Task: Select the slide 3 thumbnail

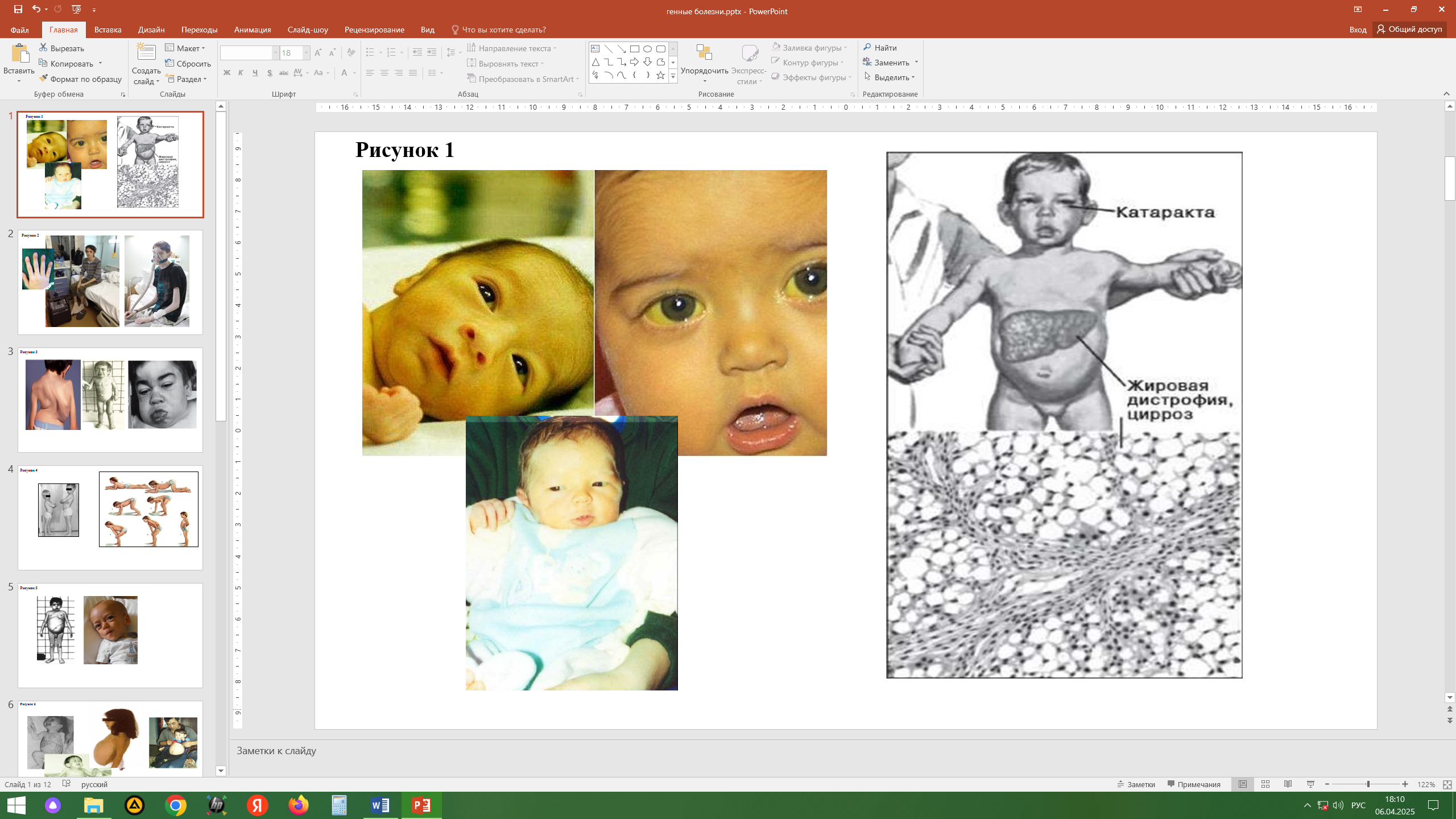Action: tap(110, 399)
